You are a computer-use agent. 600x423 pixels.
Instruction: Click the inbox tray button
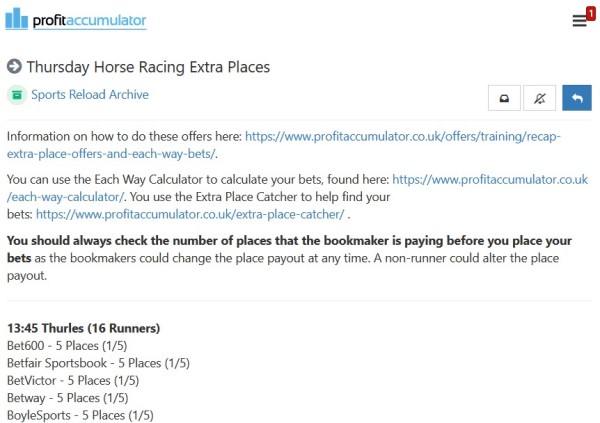503,97
